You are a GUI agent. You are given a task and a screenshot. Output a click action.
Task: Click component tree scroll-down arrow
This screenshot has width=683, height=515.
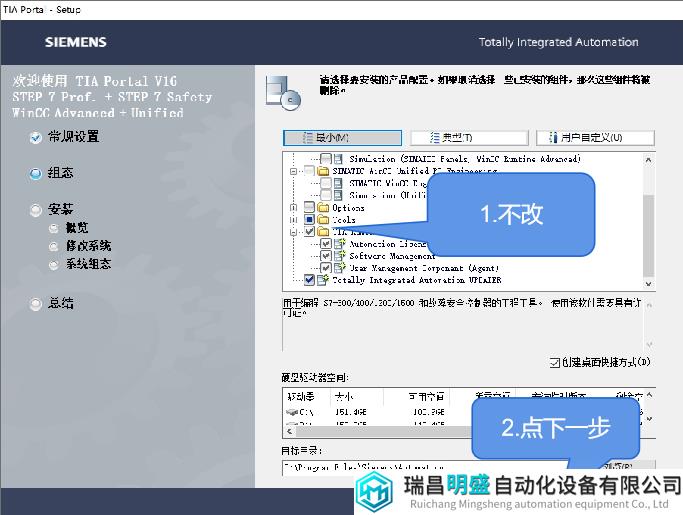(x=649, y=284)
